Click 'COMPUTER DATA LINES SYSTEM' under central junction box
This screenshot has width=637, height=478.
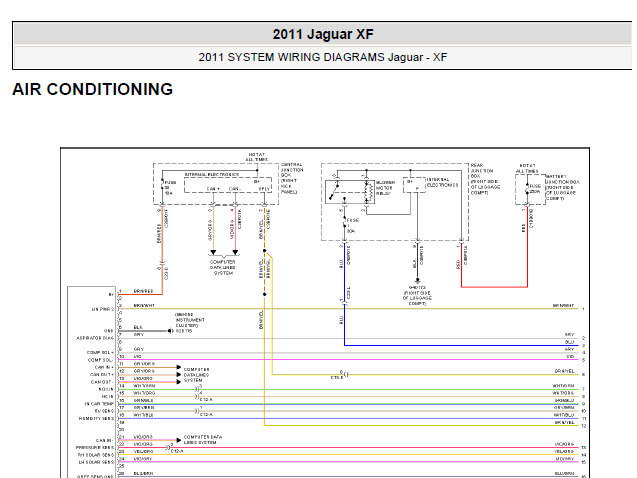point(223,268)
